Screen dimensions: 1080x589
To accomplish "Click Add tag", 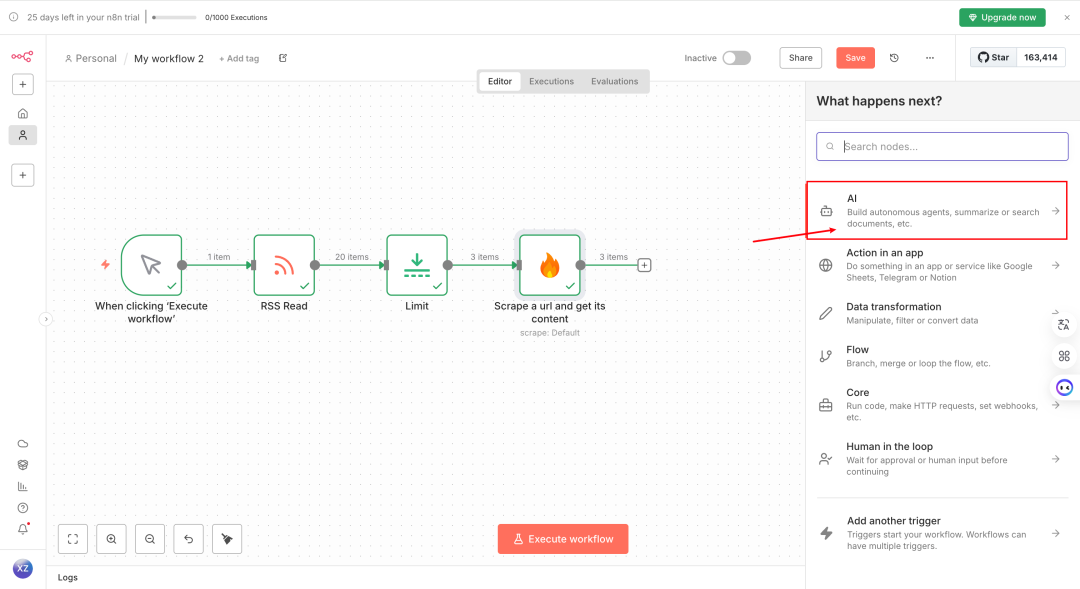I will click(239, 59).
